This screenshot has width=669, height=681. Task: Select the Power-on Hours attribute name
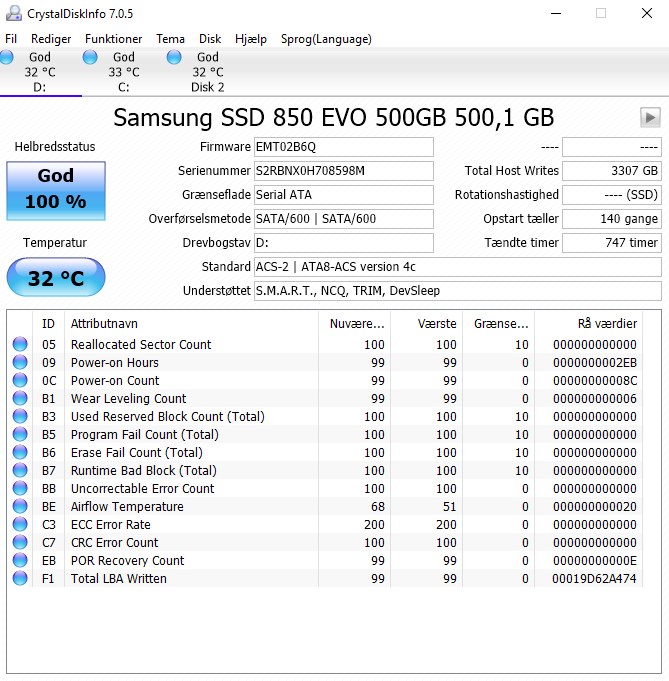point(115,362)
